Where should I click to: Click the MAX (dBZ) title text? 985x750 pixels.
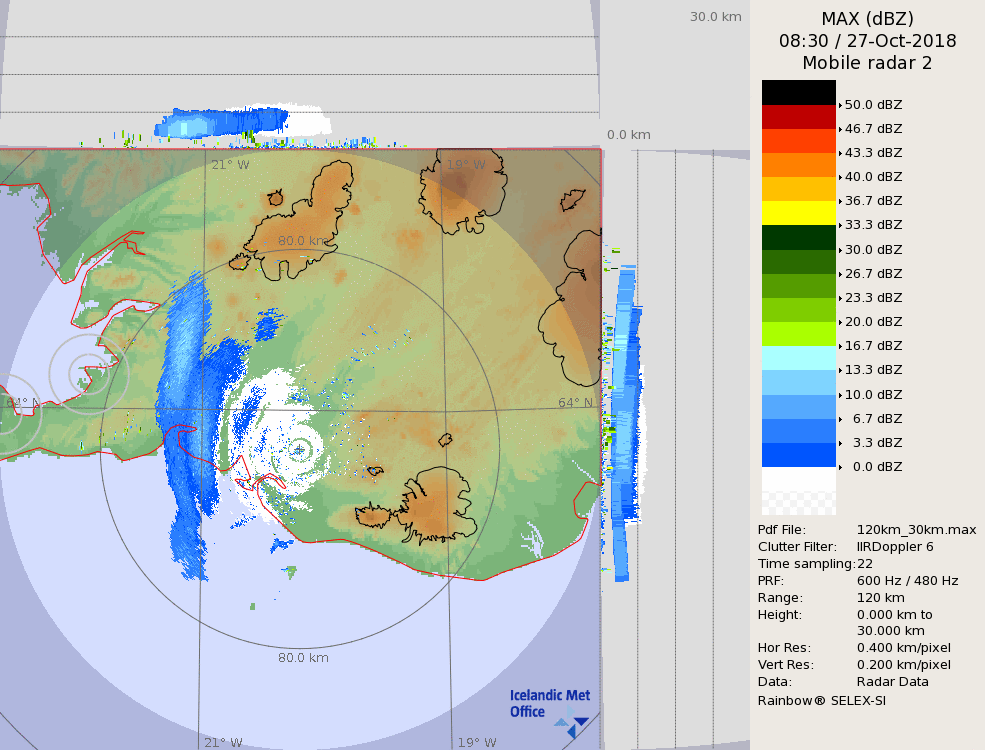867,18
